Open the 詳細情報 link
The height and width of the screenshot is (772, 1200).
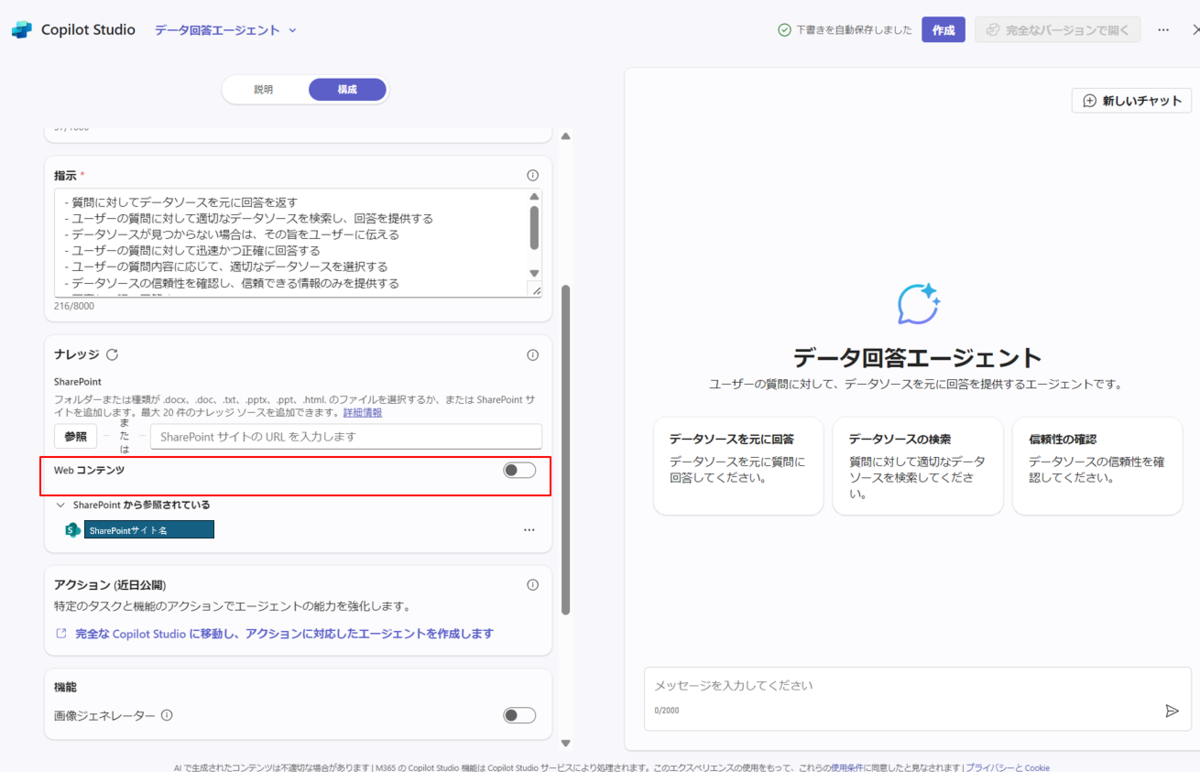[362, 412]
